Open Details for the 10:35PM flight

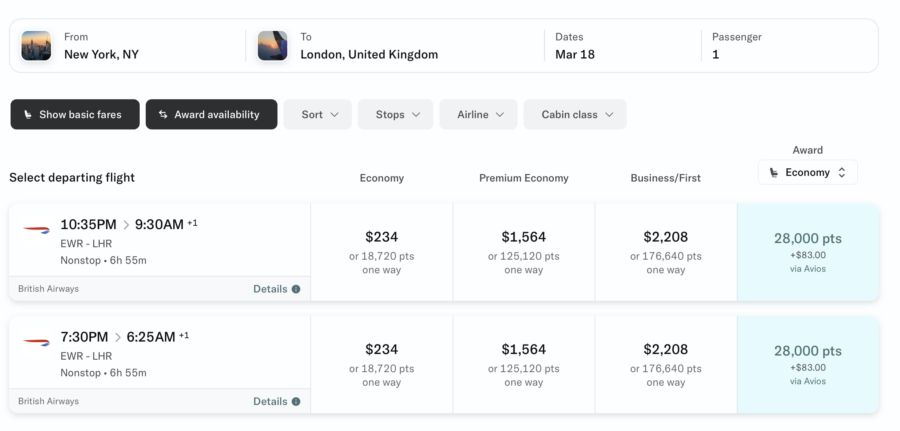click(x=277, y=289)
